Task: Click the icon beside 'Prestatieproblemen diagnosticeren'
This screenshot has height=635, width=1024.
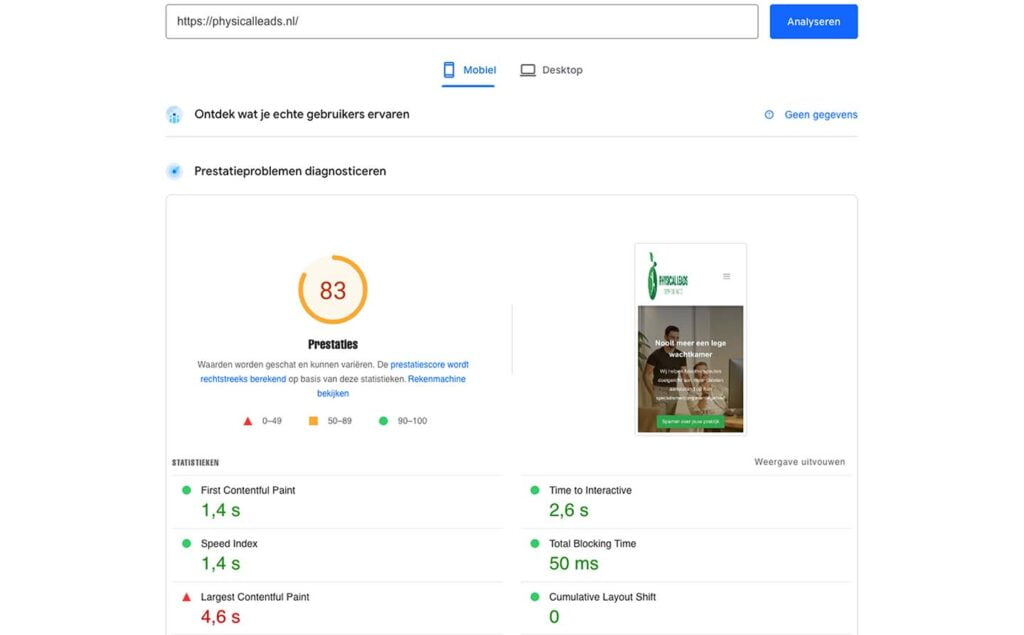Action: click(x=174, y=171)
